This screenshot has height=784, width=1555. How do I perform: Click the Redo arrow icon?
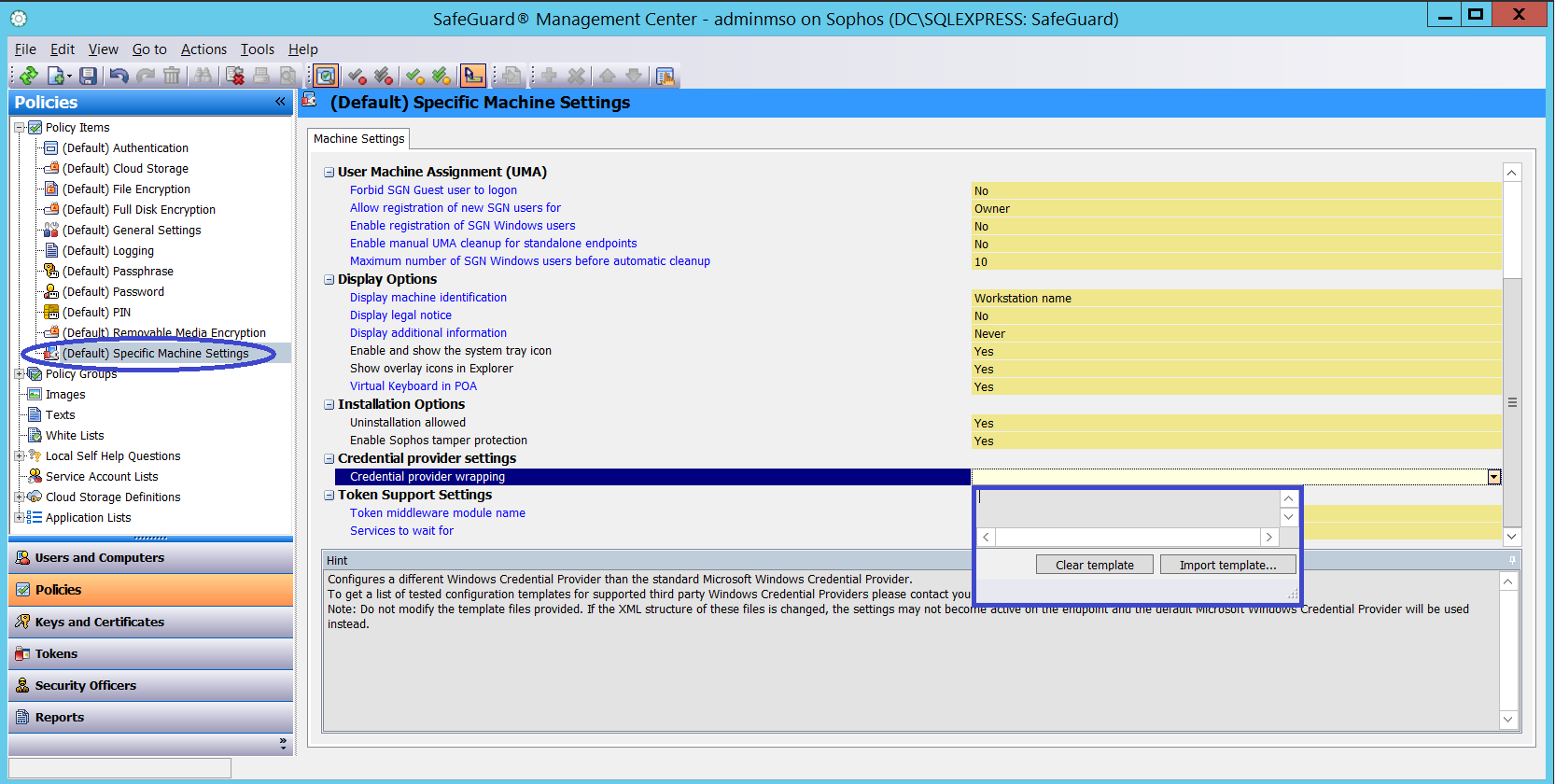(x=146, y=76)
